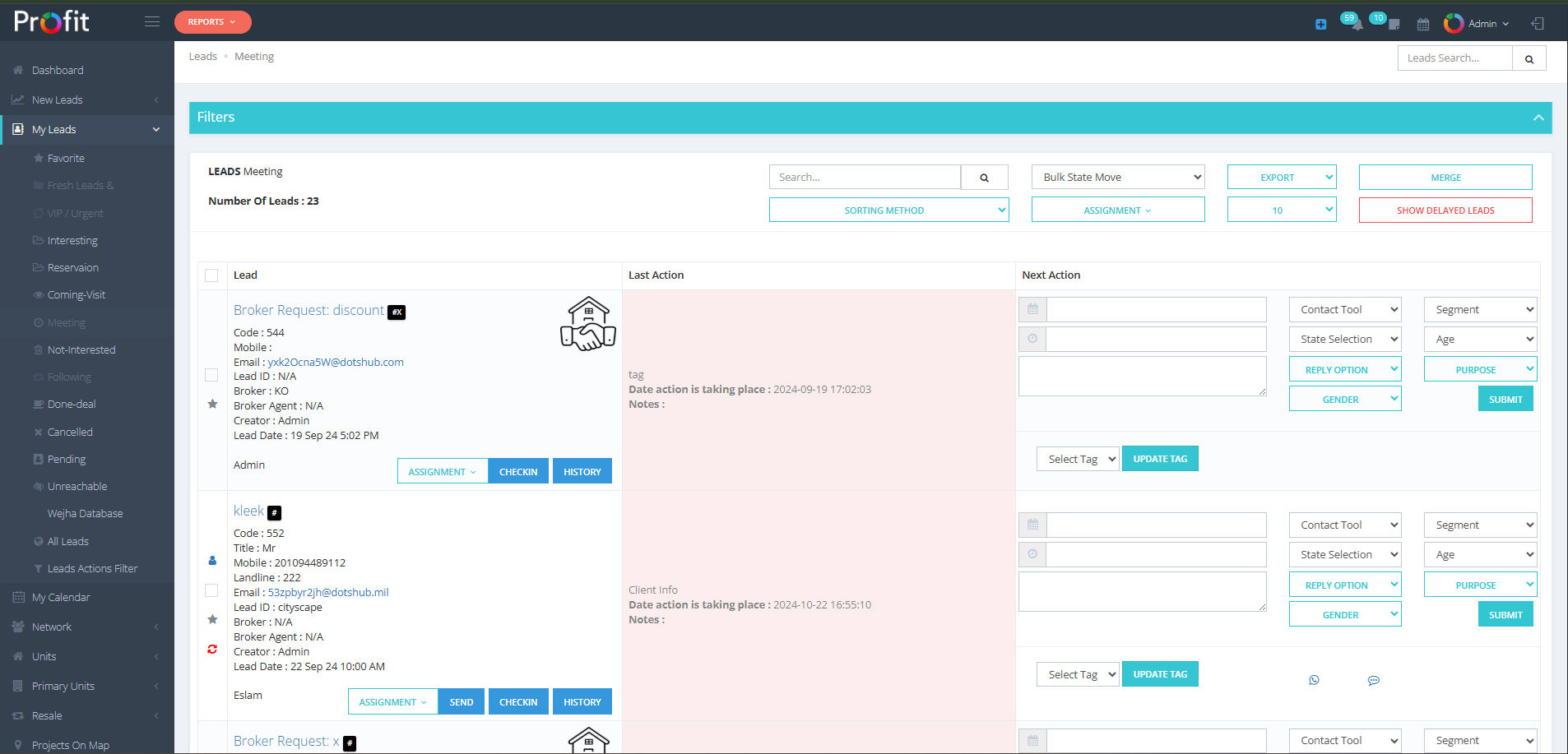Click the SHOW DELAYED LEADS button
This screenshot has height=754, width=1568.
pyautogui.click(x=1445, y=210)
